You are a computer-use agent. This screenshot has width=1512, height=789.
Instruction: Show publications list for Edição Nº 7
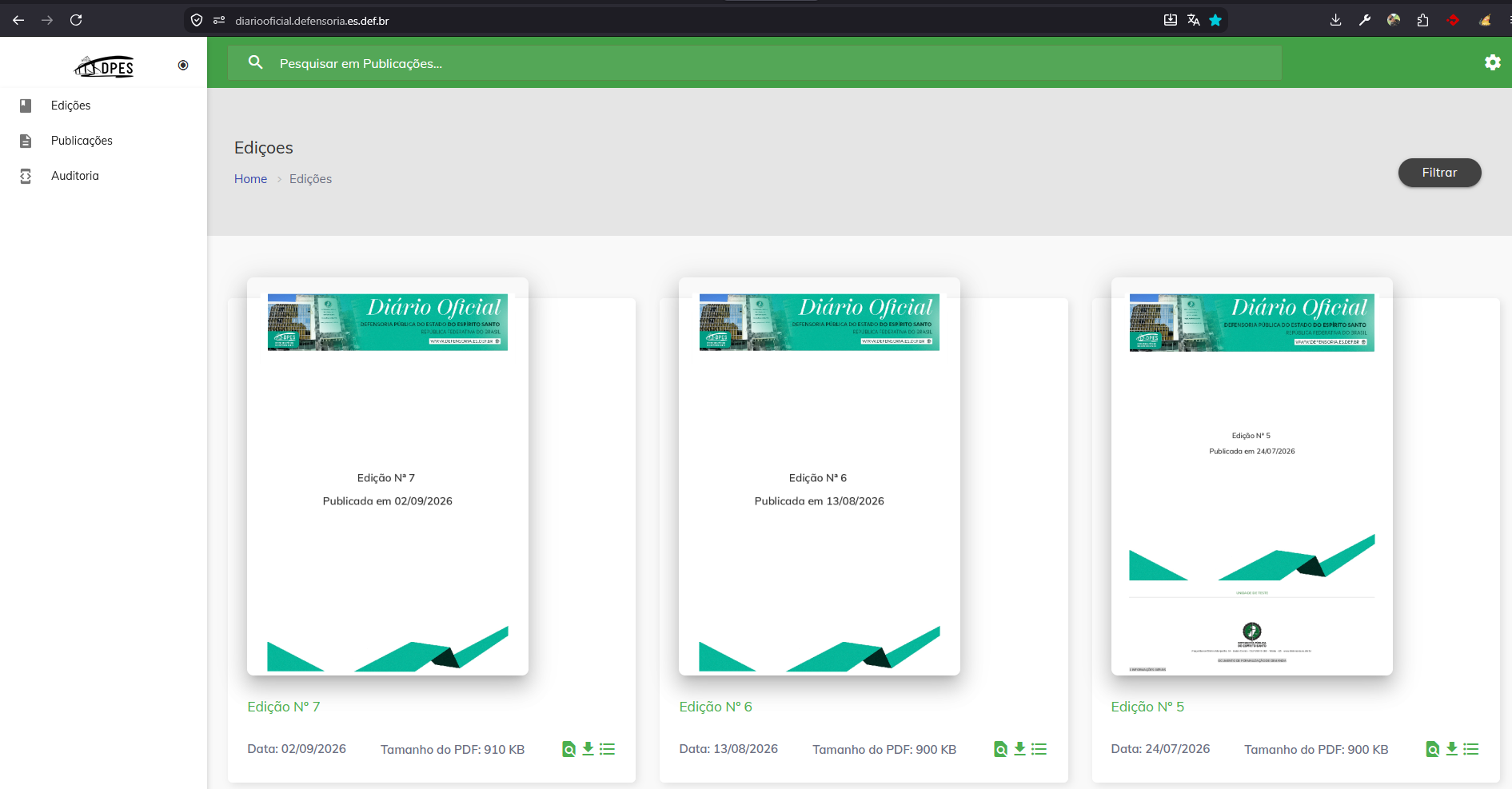coord(608,749)
